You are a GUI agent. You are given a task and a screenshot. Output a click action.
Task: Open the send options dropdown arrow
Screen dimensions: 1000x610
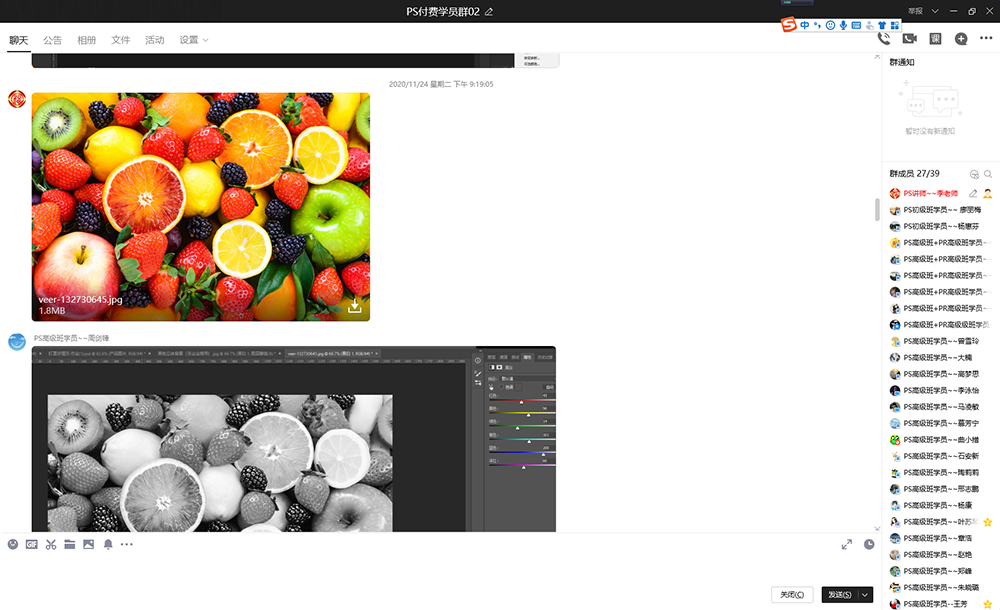click(865, 595)
